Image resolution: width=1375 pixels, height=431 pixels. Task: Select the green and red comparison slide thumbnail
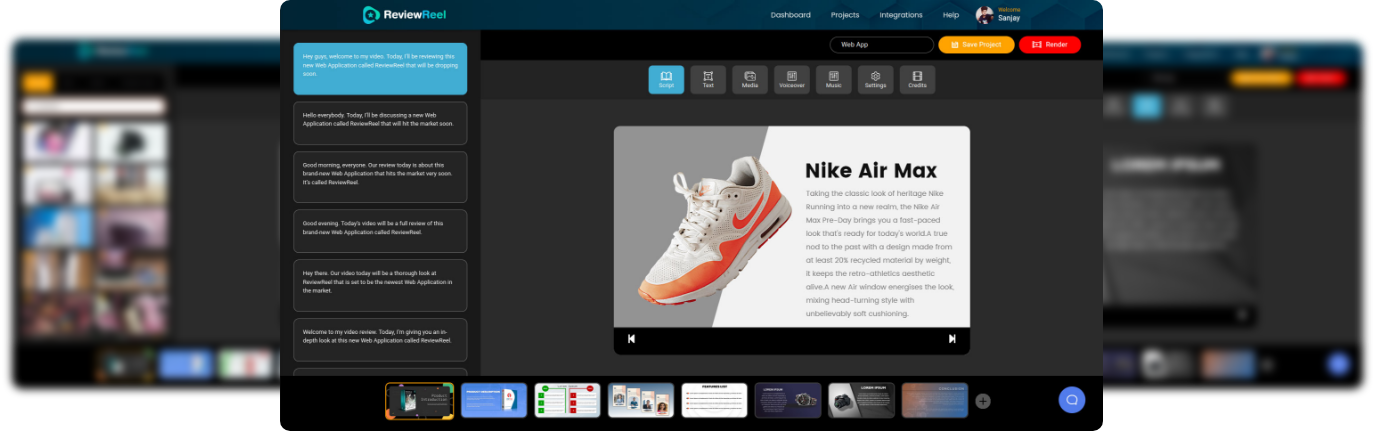[567, 400]
